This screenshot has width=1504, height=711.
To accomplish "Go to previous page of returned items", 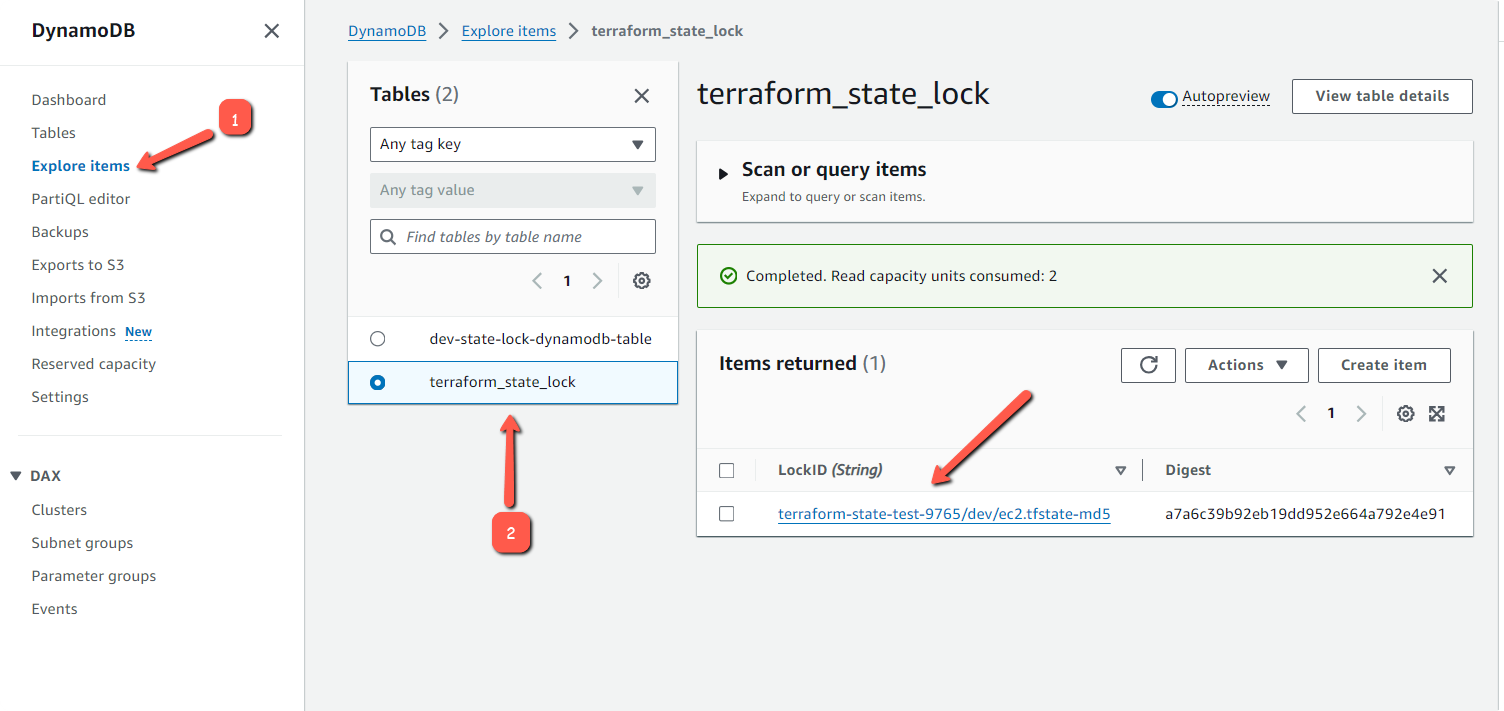I will tap(1301, 413).
